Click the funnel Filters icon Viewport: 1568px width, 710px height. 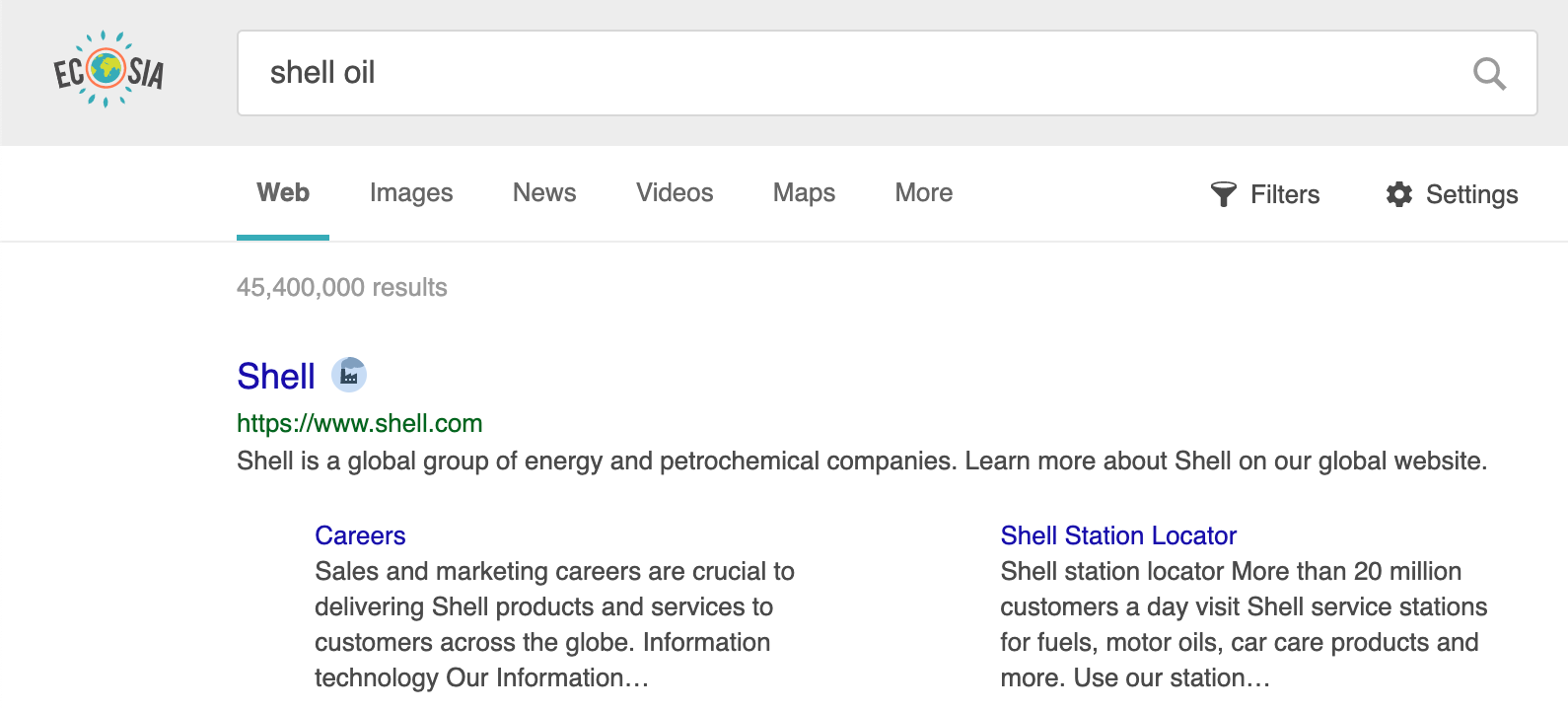coord(1223,194)
